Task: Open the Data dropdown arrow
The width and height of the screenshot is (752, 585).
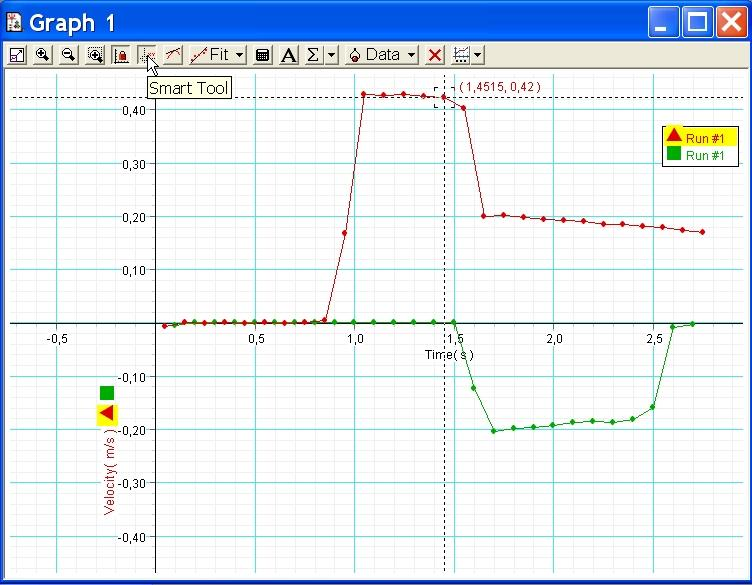Action: [411, 55]
